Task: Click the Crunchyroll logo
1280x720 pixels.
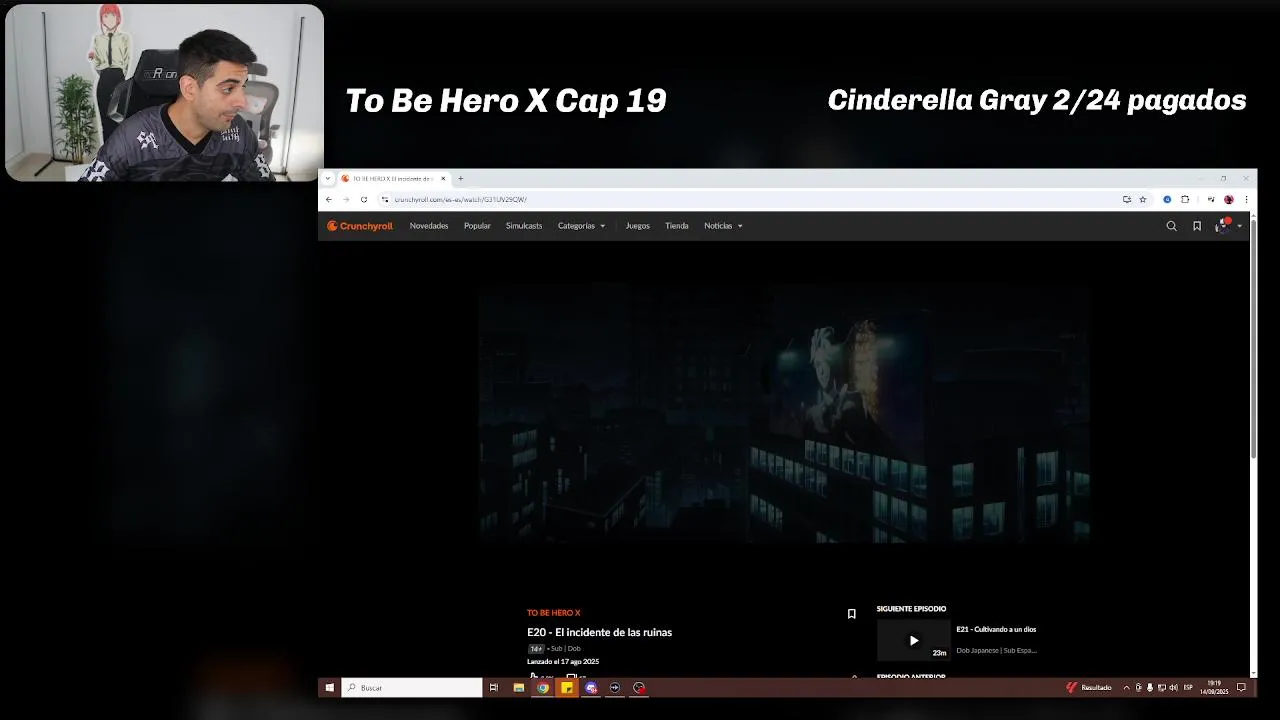Action: [x=360, y=226]
